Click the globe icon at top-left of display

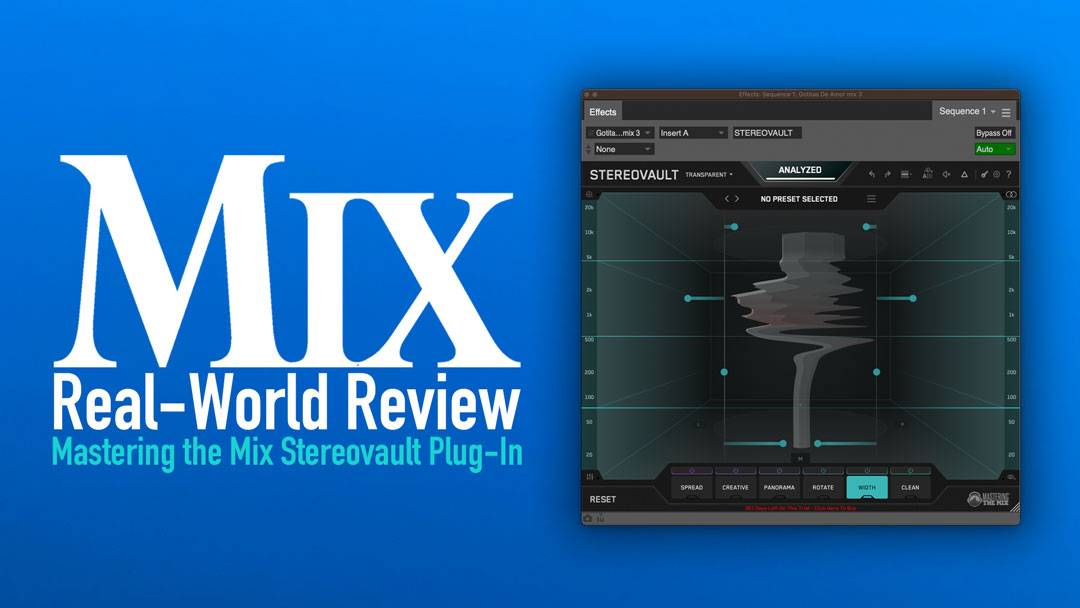589,195
